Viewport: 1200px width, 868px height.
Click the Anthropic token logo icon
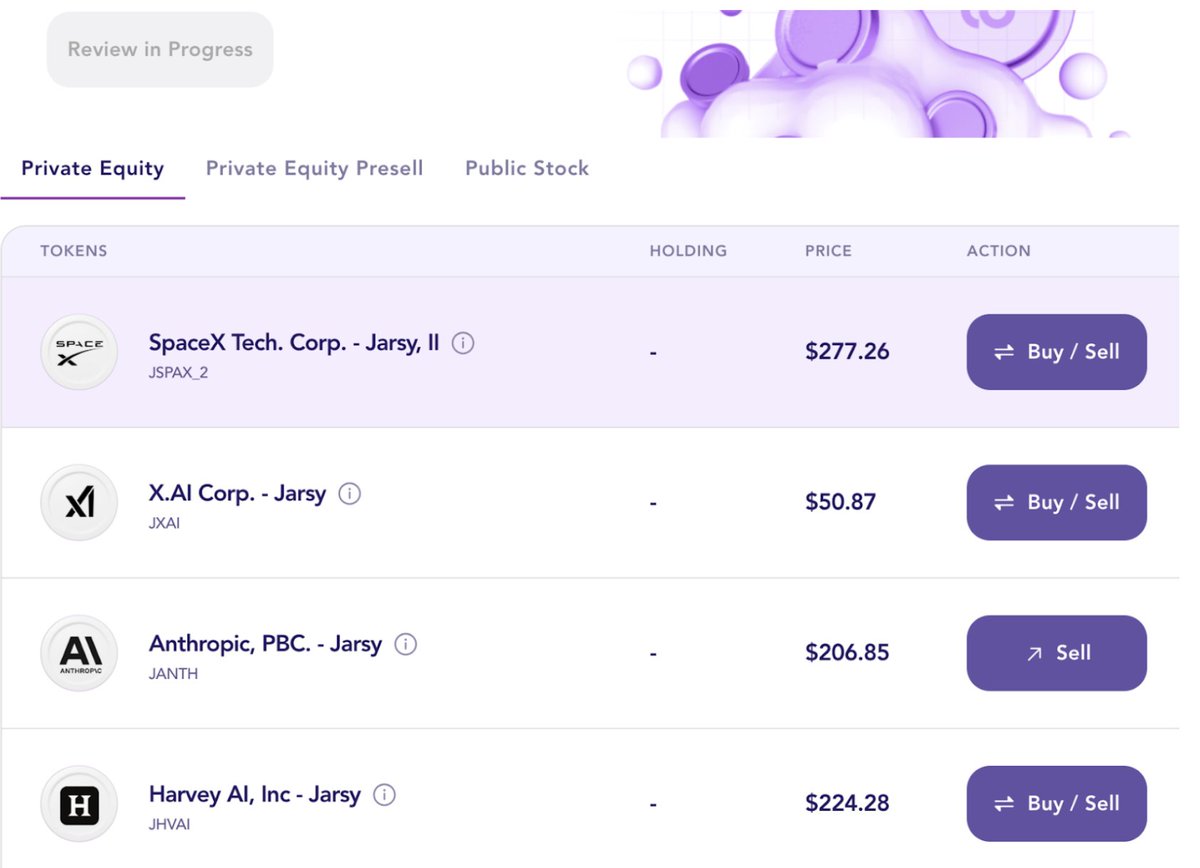[x=79, y=653]
